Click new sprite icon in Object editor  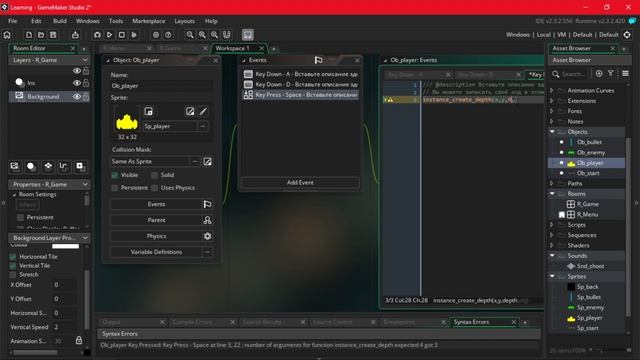[x=149, y=111]
